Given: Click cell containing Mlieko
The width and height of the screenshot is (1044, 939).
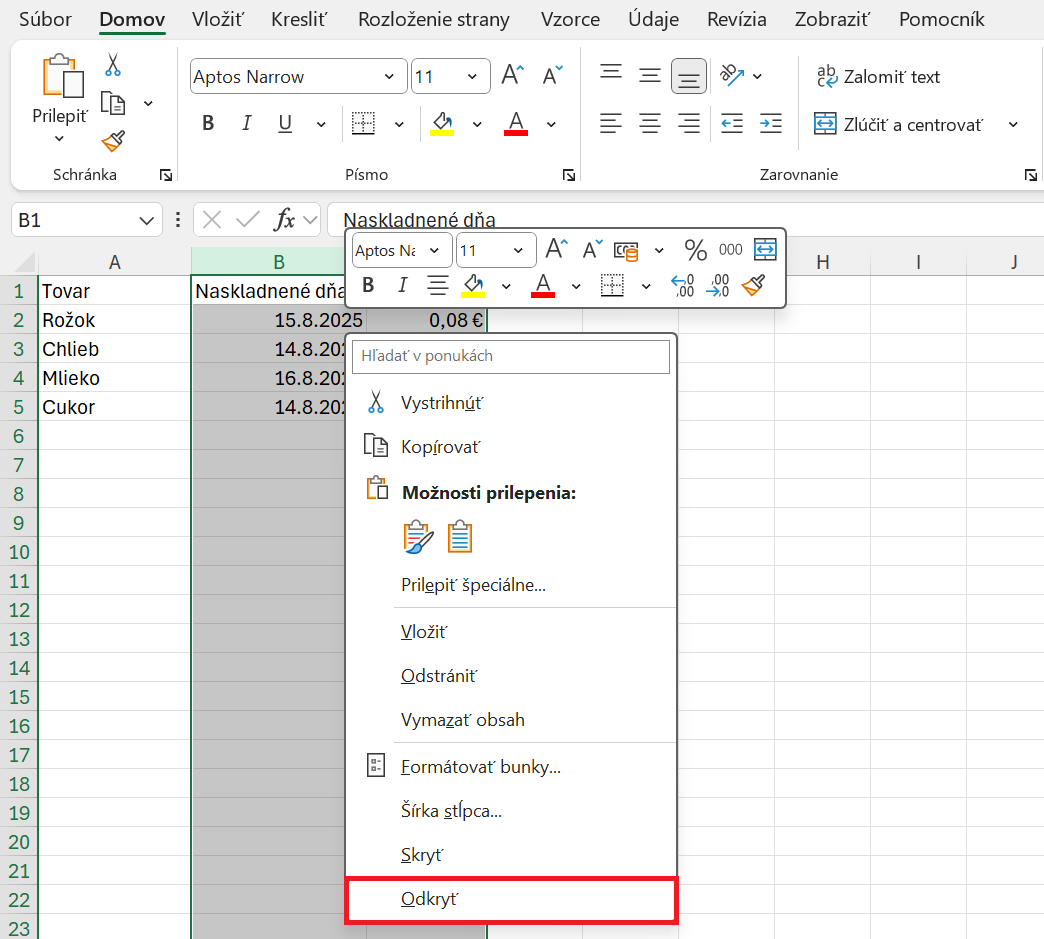Looking at the screenshot, I should click(114, 378).
